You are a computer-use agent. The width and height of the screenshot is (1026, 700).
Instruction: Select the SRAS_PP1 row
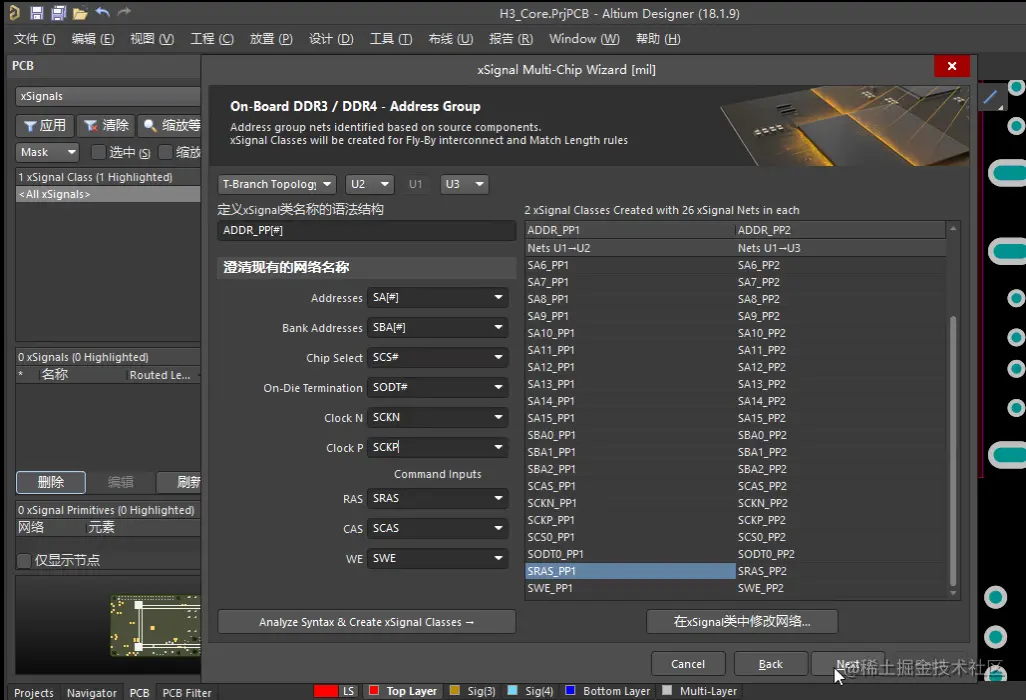[x=630, y=571]
